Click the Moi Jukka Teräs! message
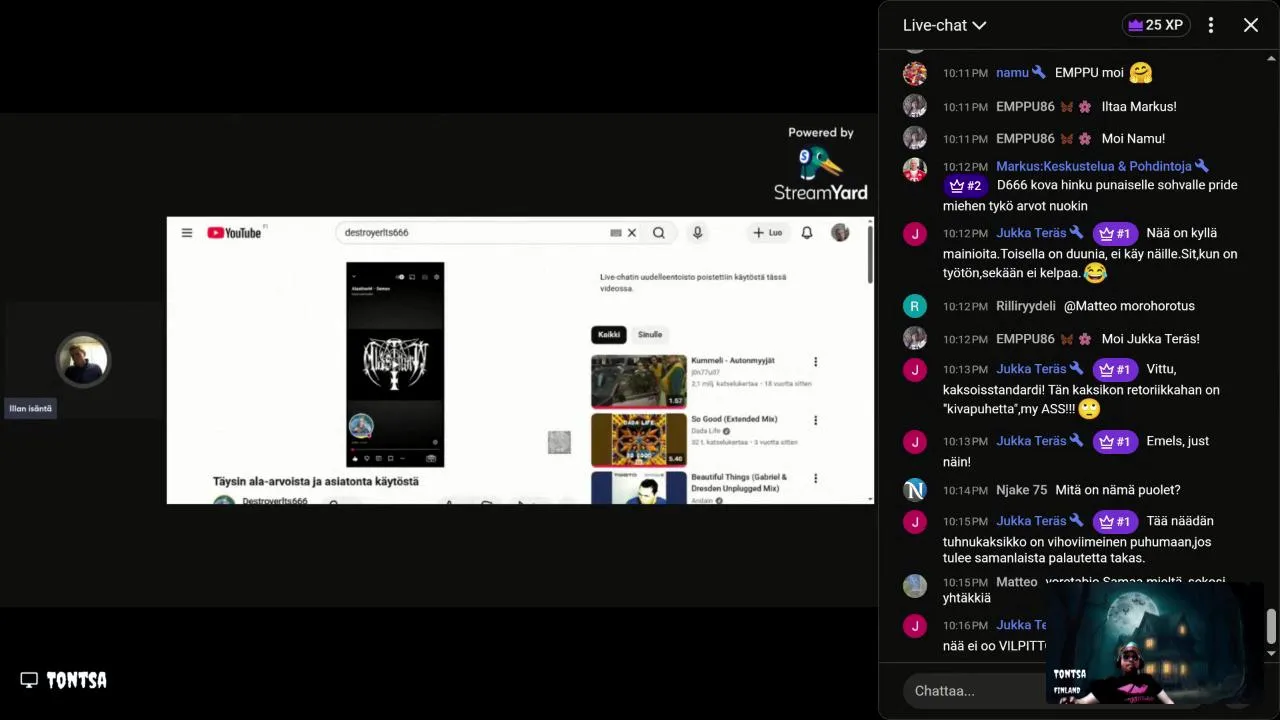Screen dimensions: 1280x720 click(x=1150, y=339)
